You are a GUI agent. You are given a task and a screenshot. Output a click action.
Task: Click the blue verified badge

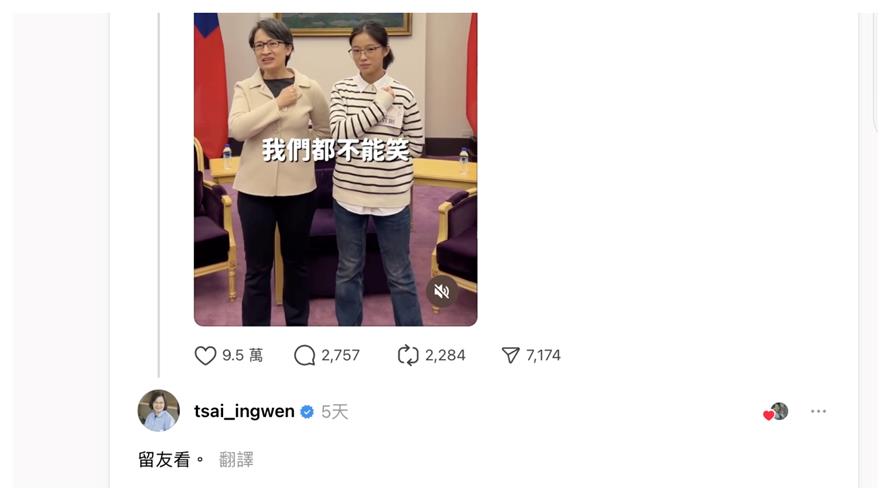pos(307,412)
